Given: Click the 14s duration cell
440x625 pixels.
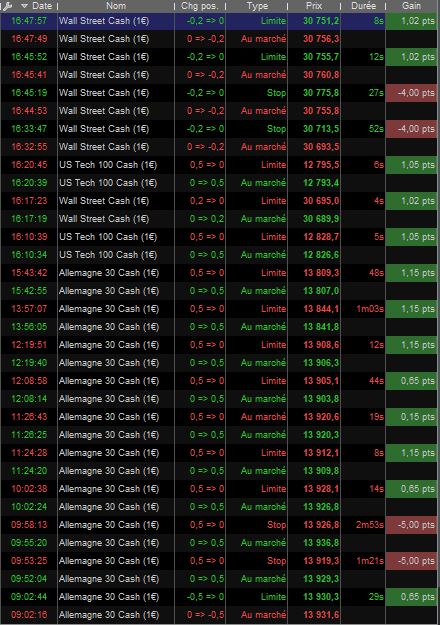Looking at the screenshot, I should tap(376, 489).
